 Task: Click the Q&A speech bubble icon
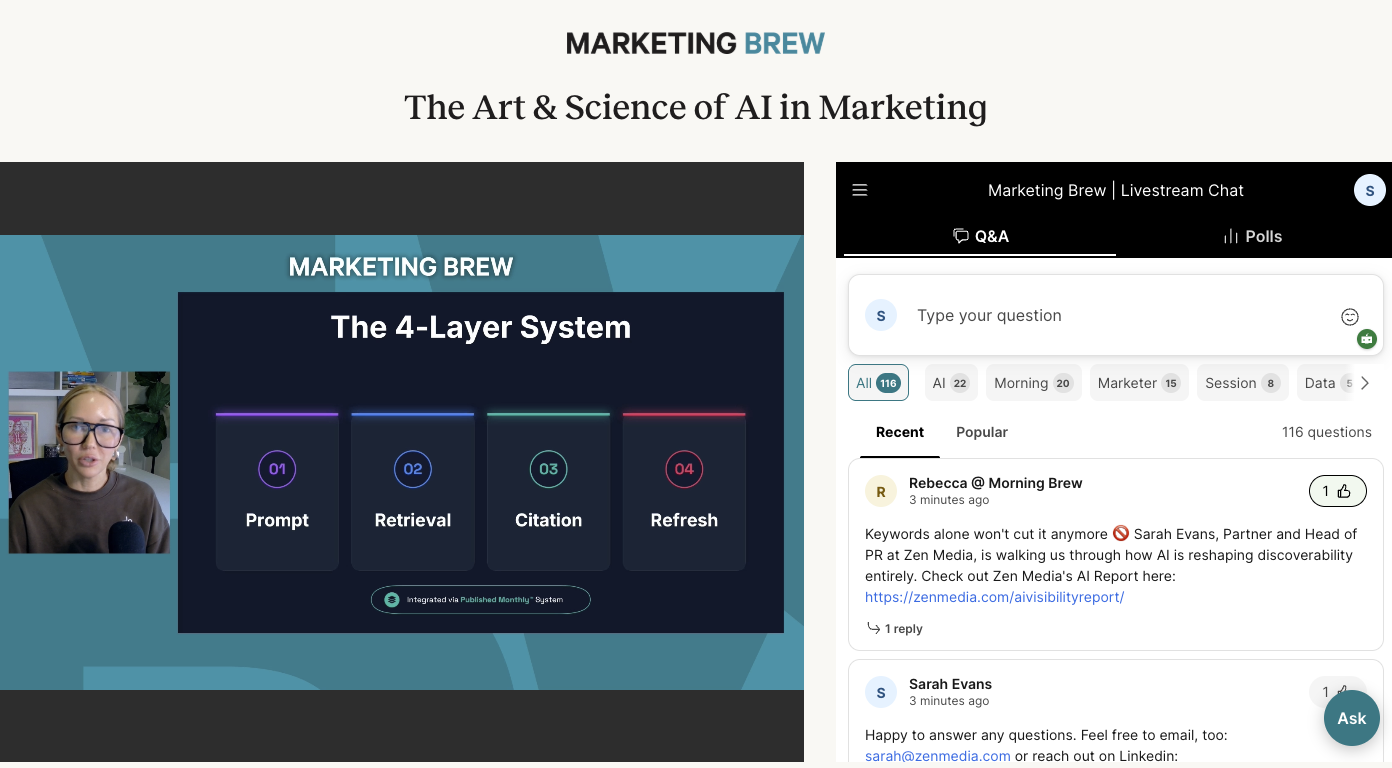[961, 236]
